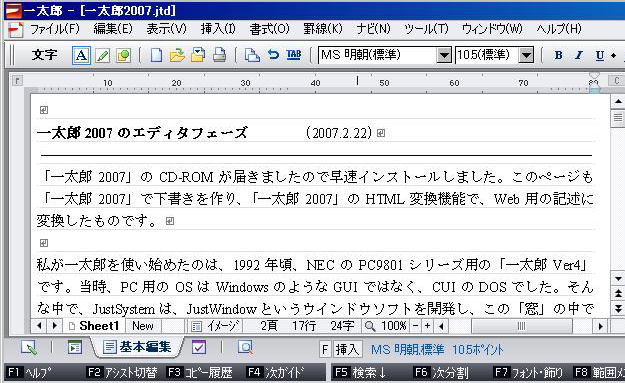Select the Sheet1 sheet tab

click(x=94, y=326)
